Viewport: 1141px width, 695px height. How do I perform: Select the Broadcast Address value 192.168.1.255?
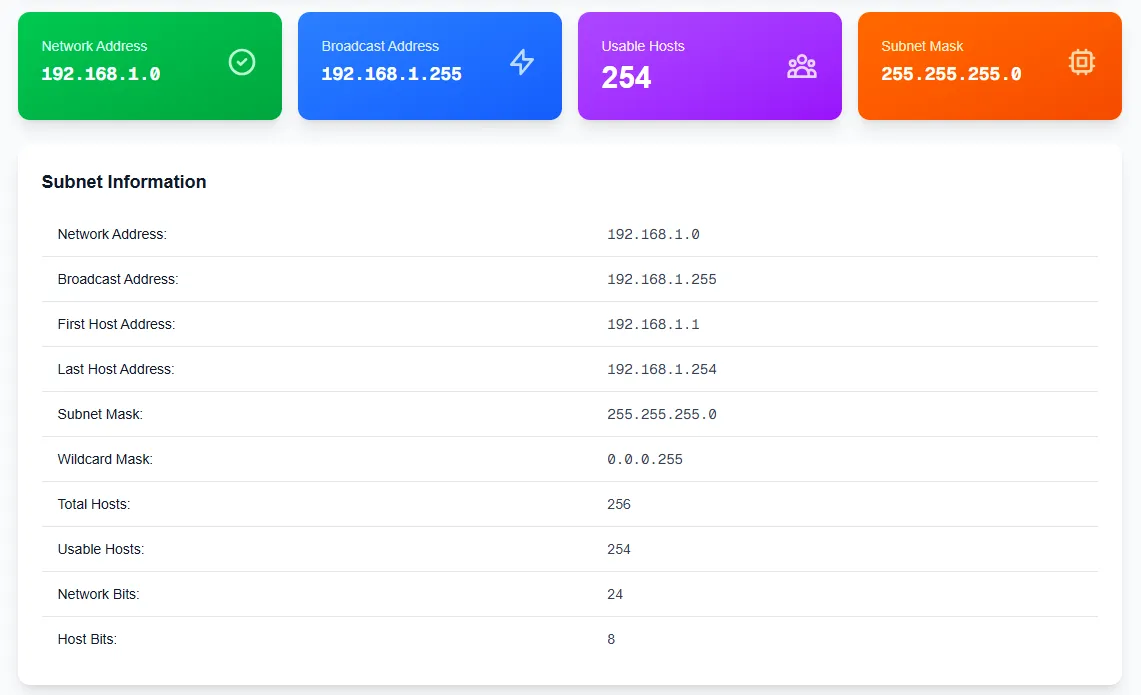pos(662,279)
